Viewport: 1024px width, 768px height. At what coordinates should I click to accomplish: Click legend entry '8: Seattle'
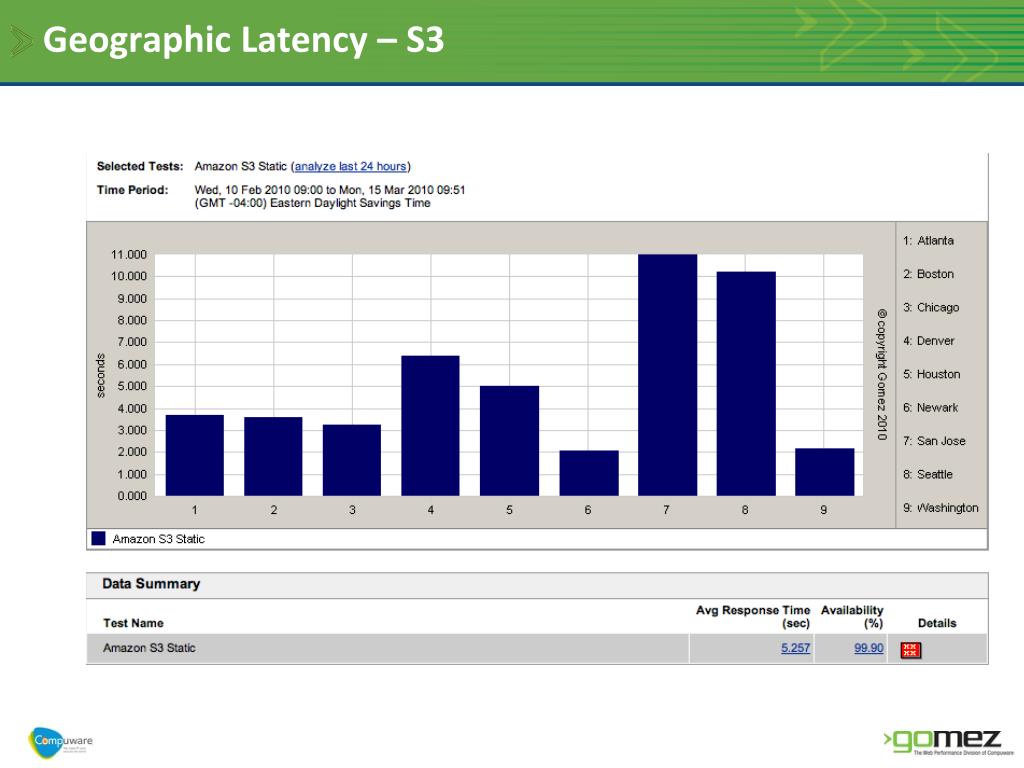tap(927, 474)
